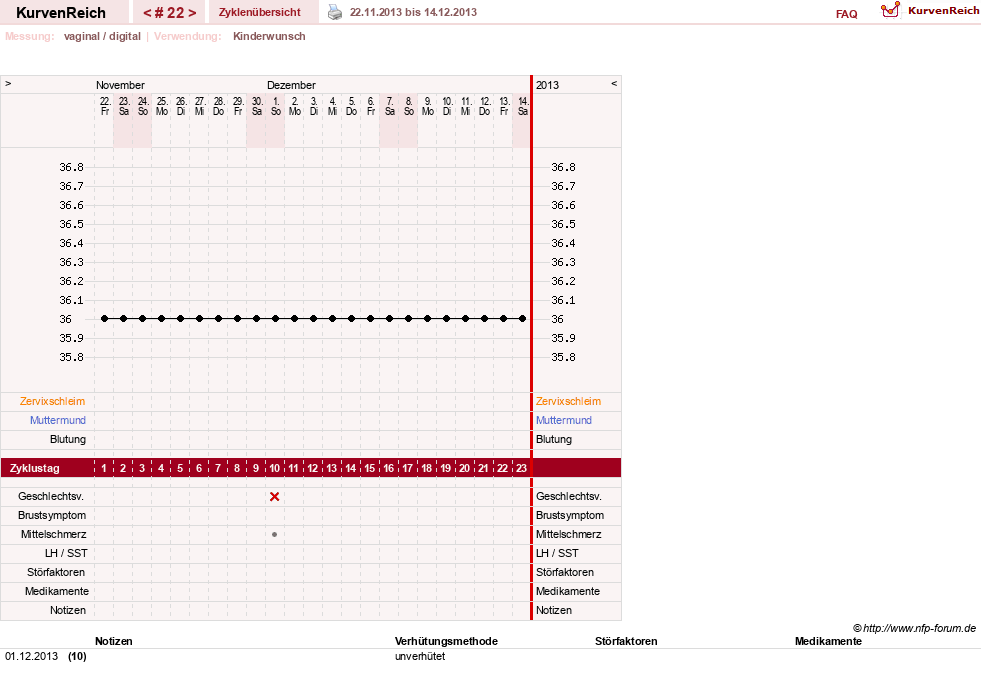Click the red X in Geschlechtsv. row

pos(275,497)
